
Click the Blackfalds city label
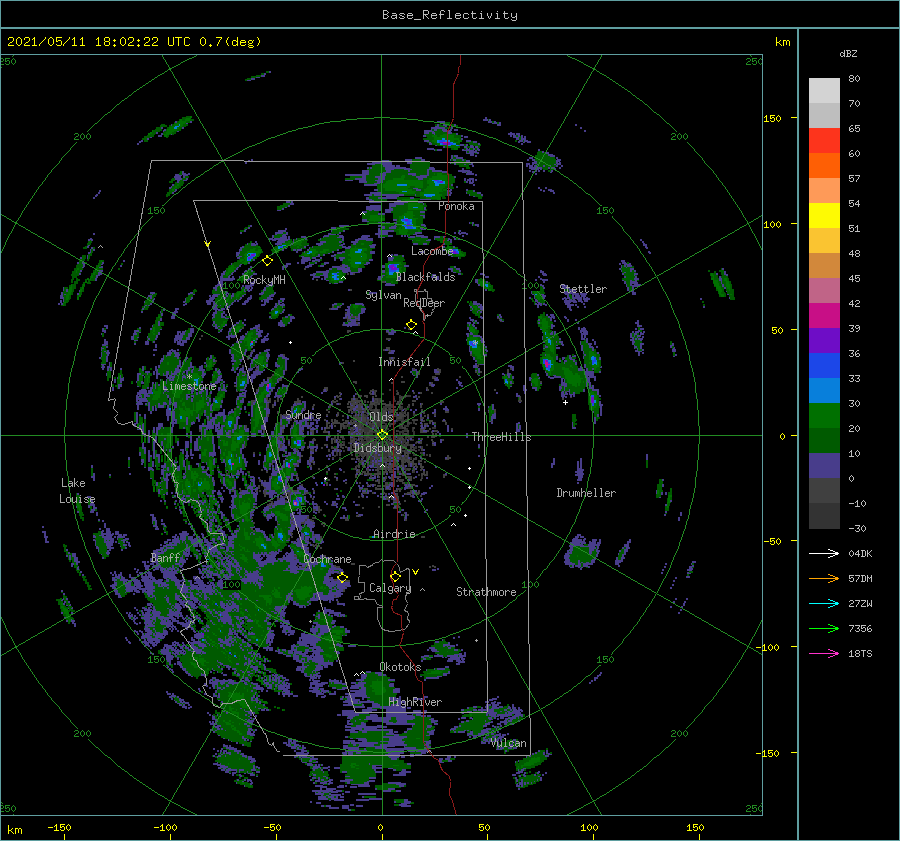(x=425, y=277)
